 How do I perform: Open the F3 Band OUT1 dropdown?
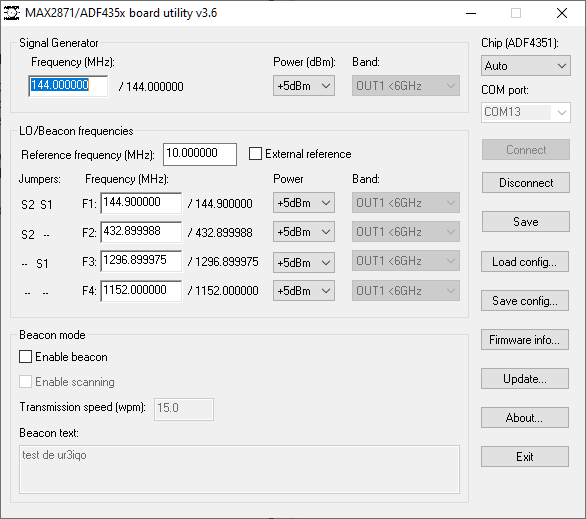[405, 261]
